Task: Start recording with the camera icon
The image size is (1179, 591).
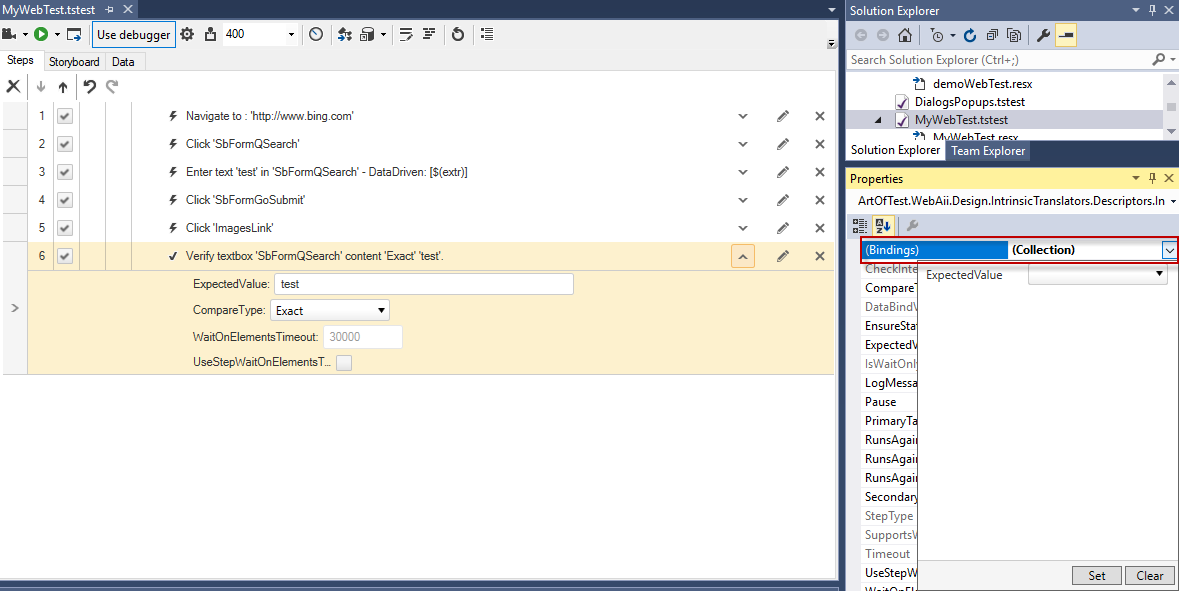Action: (10, 34)
